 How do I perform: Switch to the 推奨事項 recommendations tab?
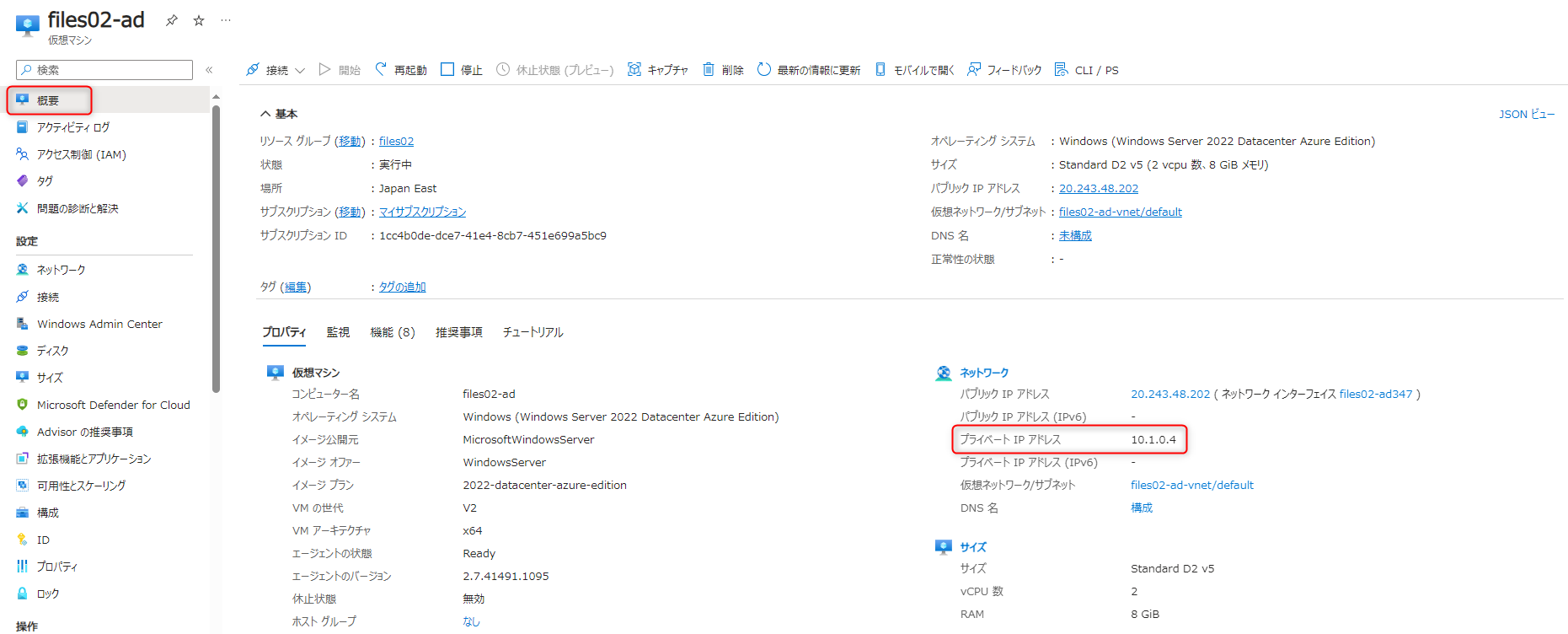tap(458, 332)
